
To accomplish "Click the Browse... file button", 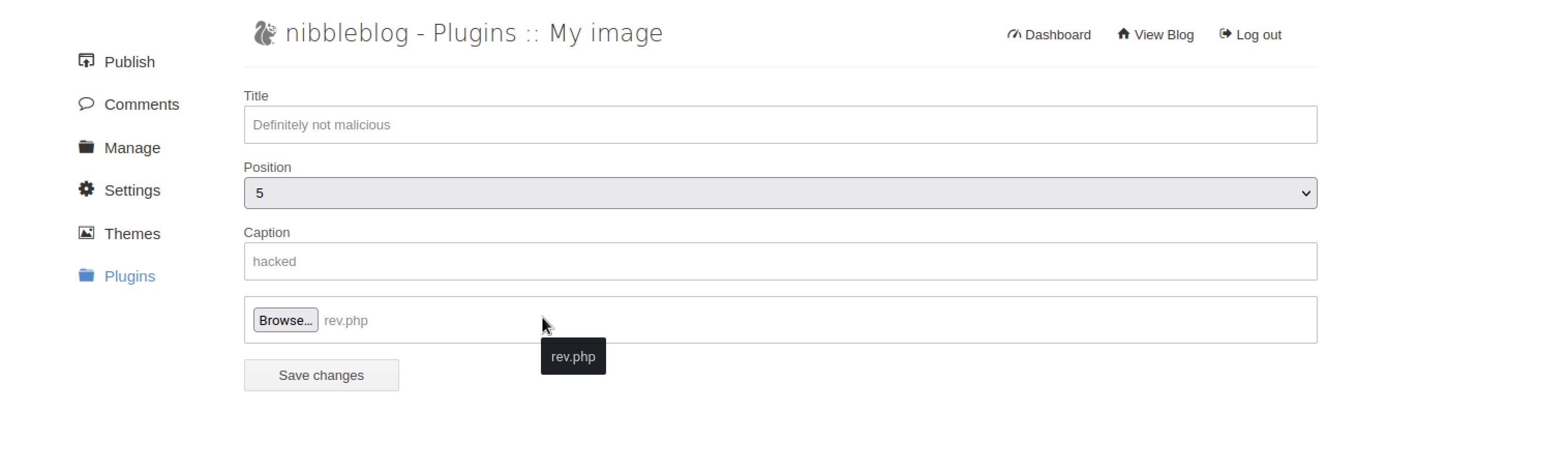I will 285,320.
